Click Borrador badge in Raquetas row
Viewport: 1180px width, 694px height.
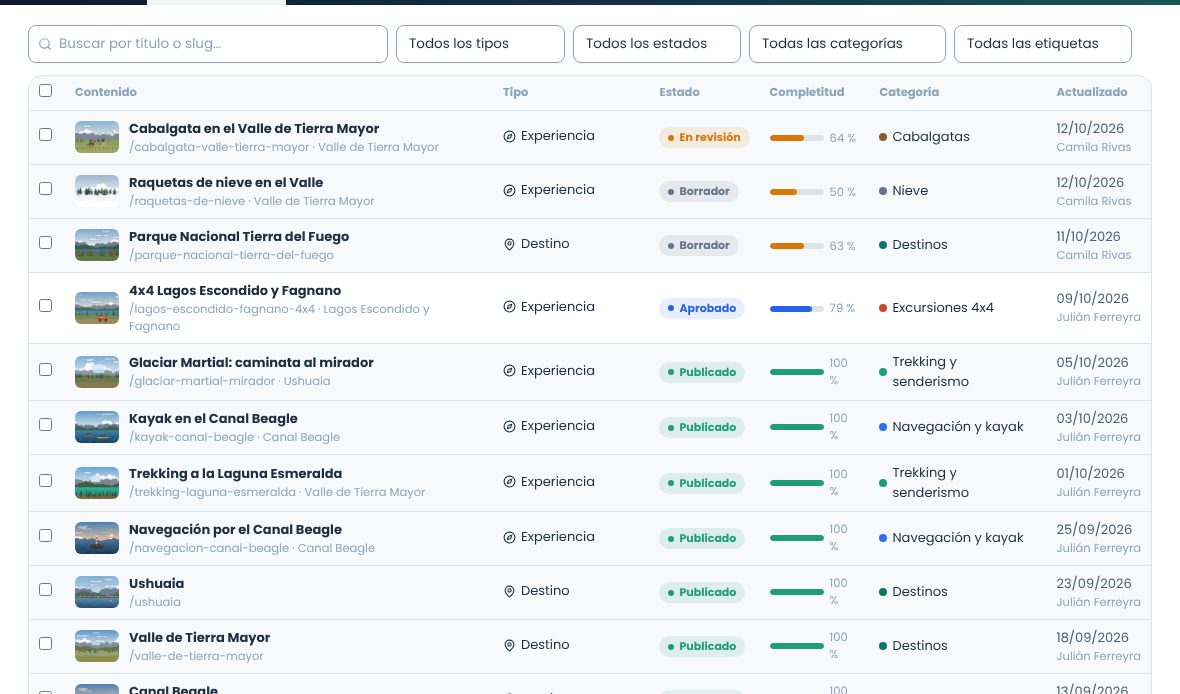coord(698,191)
